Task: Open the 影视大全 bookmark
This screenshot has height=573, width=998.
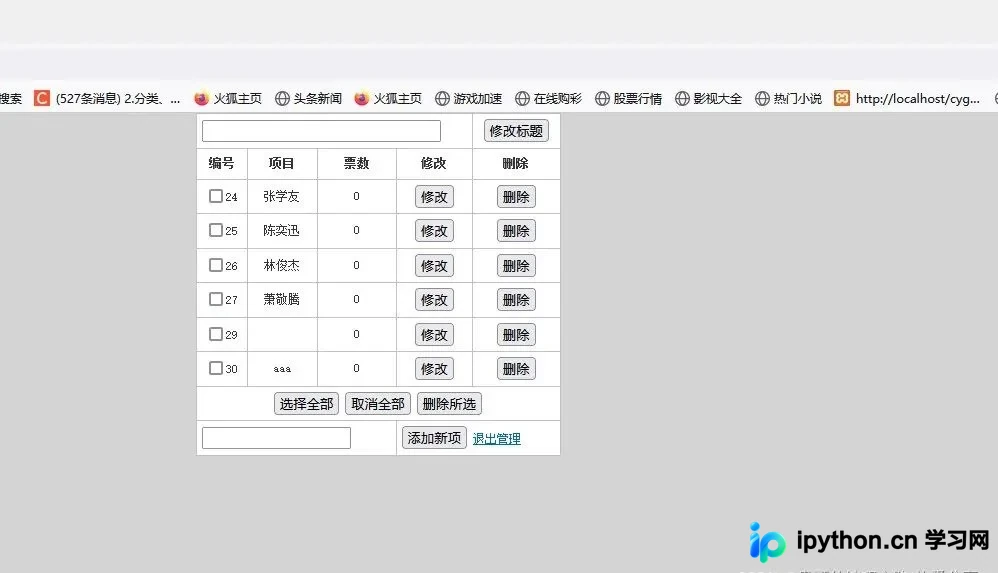Action: coord(708,98)
